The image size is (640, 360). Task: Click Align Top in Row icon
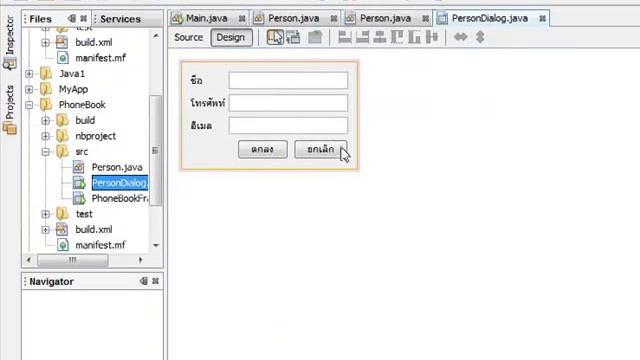(x=397, y=37)
